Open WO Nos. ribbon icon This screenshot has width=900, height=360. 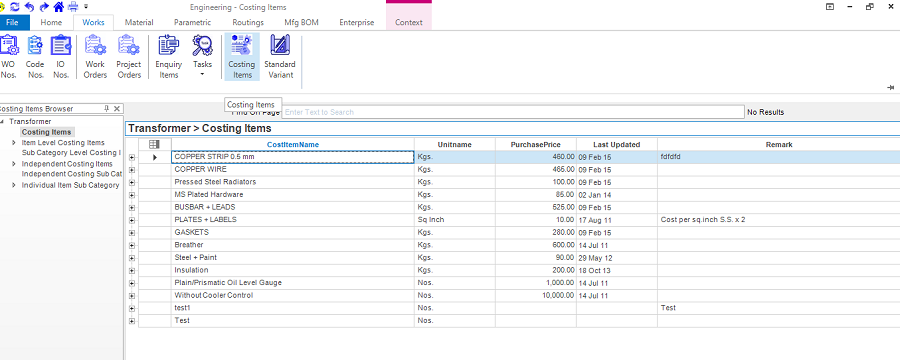[x=8, y=57]
